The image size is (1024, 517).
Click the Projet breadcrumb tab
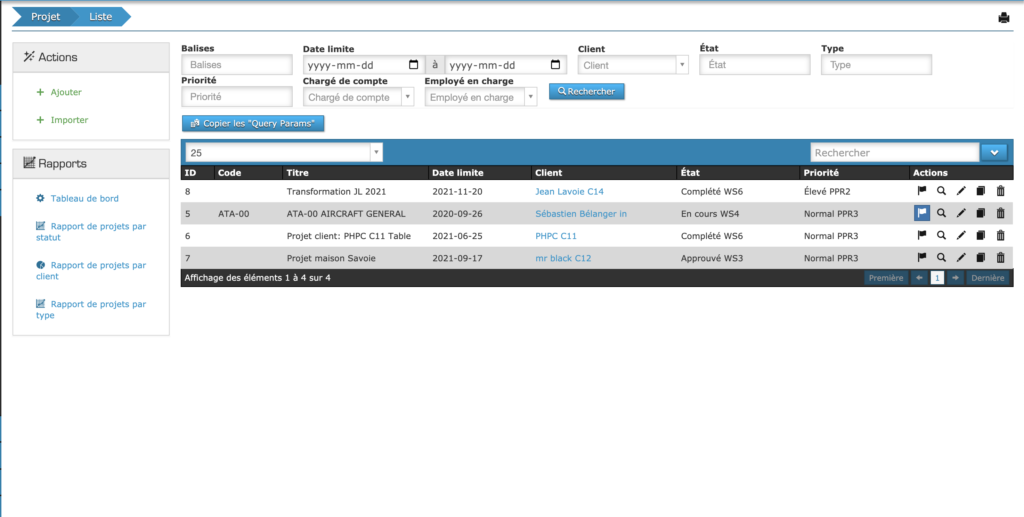(44, 17)
